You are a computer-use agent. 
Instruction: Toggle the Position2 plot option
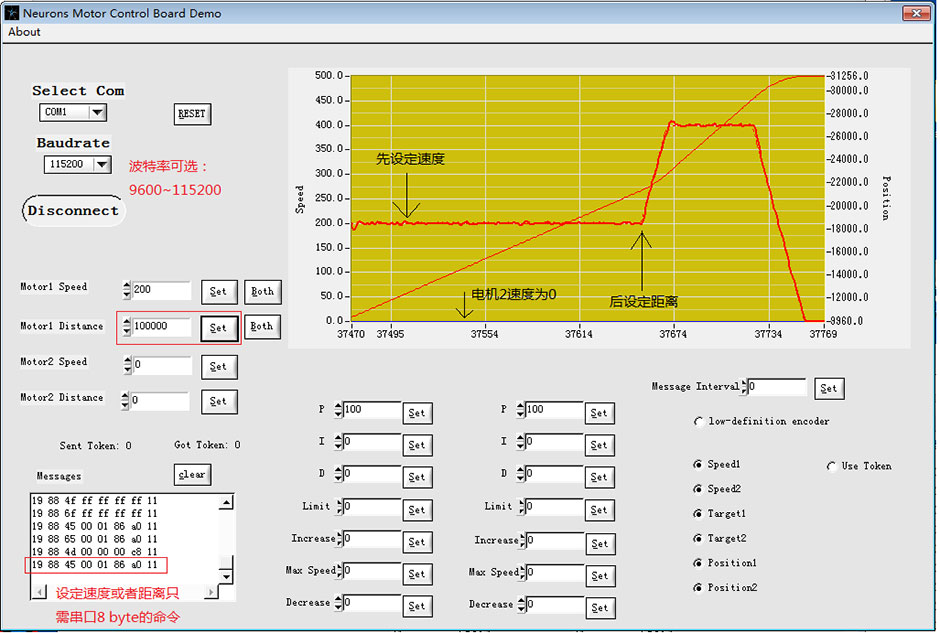pos(698,588)
